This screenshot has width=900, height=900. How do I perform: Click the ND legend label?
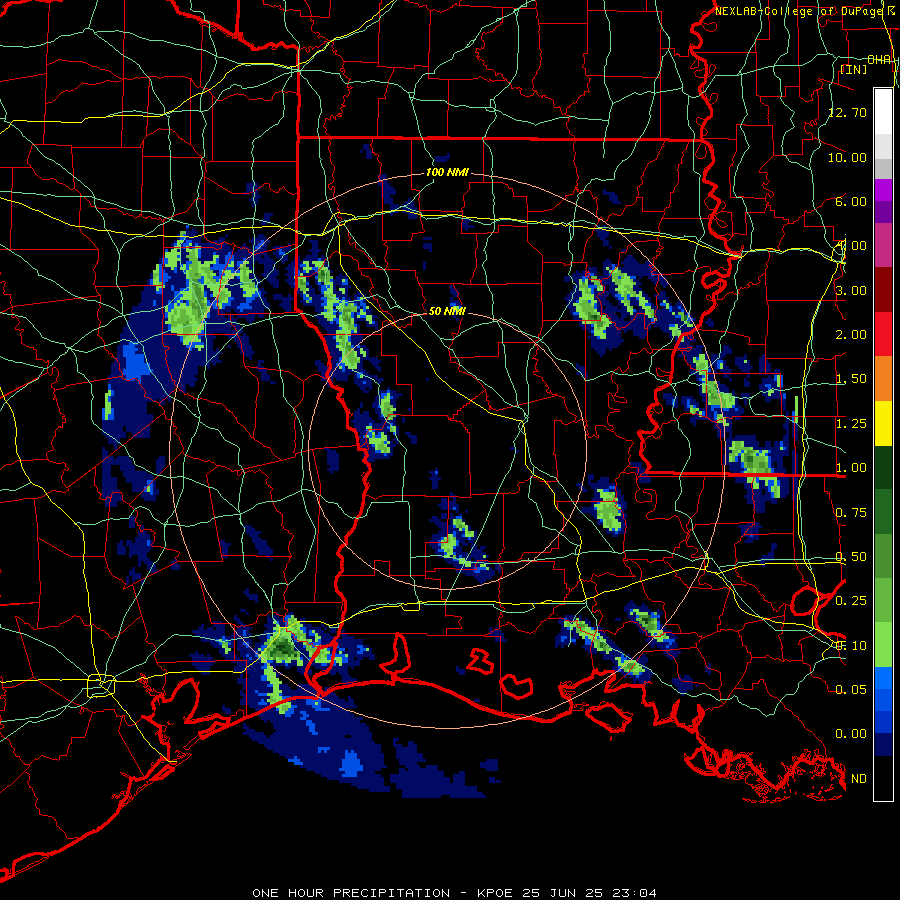point(859,779)
